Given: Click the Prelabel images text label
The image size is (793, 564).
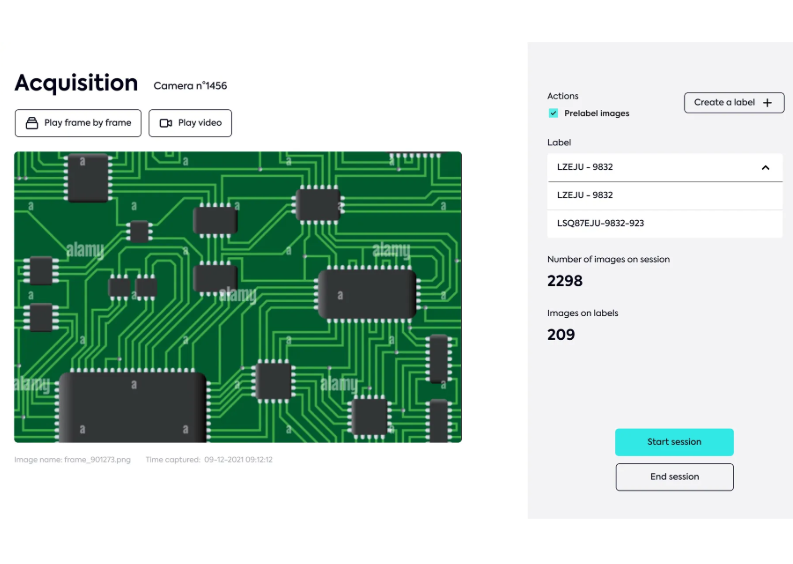Looking at the screenshot, I should pyautogui.click(x=597, y=113).
